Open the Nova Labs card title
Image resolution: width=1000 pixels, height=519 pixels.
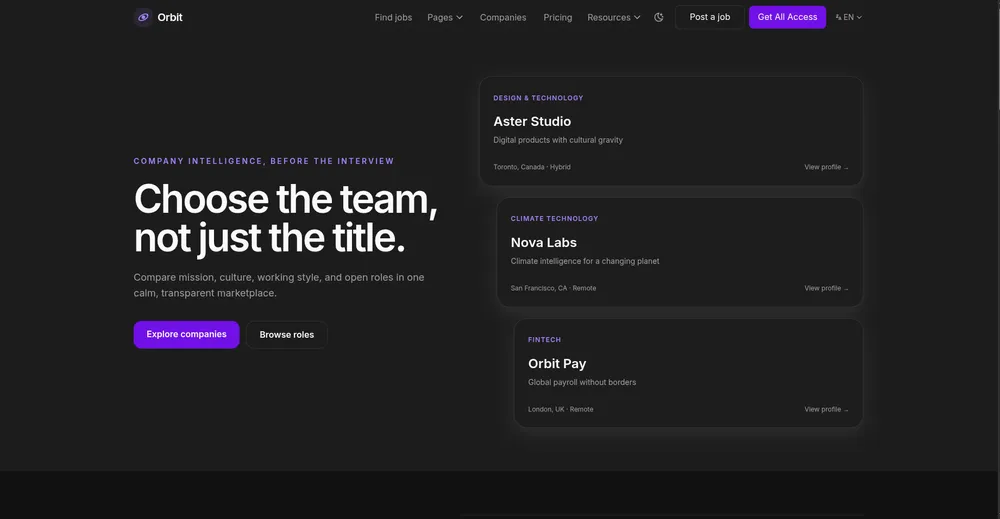543,242
